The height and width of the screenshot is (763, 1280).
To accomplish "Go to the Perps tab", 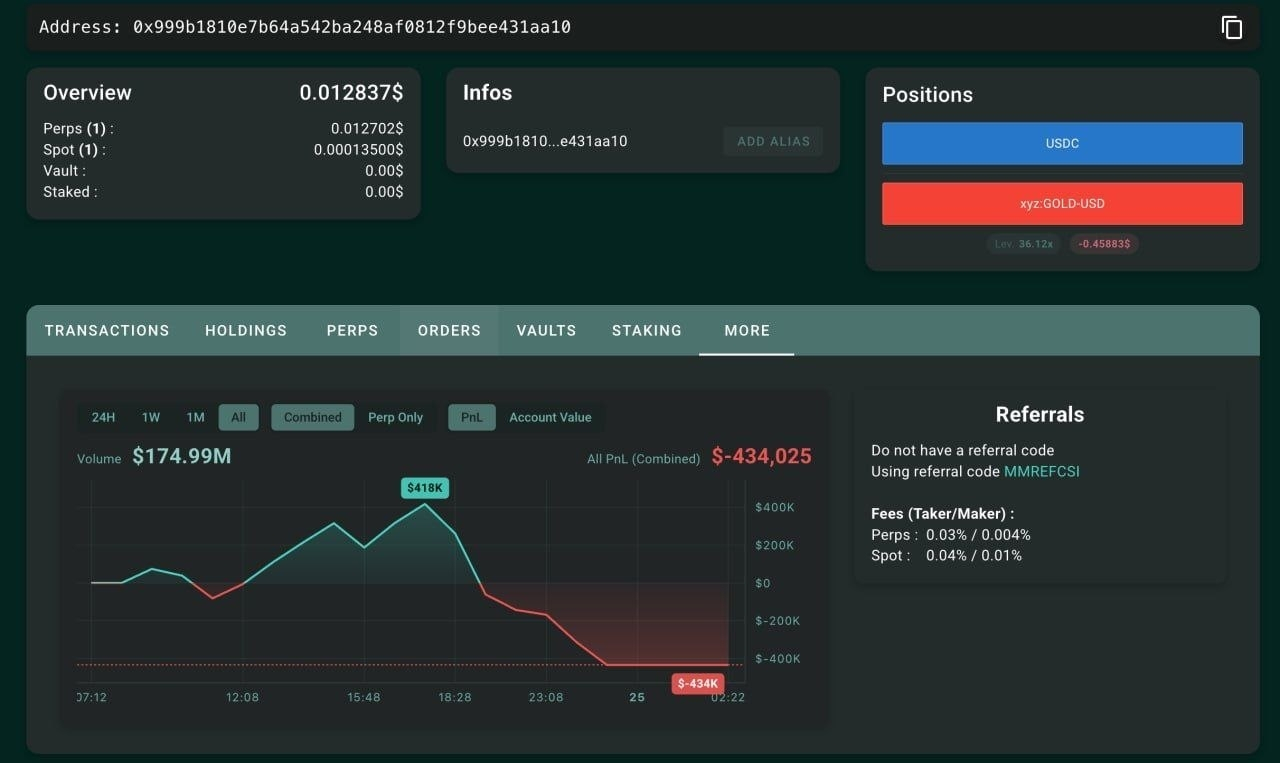I will (x=352, y=330).
